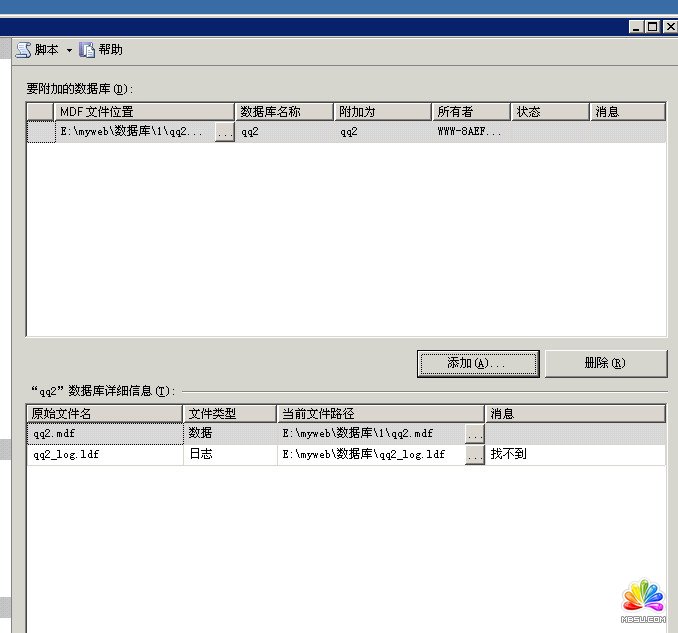Click 状态 column header

point(550,112)
